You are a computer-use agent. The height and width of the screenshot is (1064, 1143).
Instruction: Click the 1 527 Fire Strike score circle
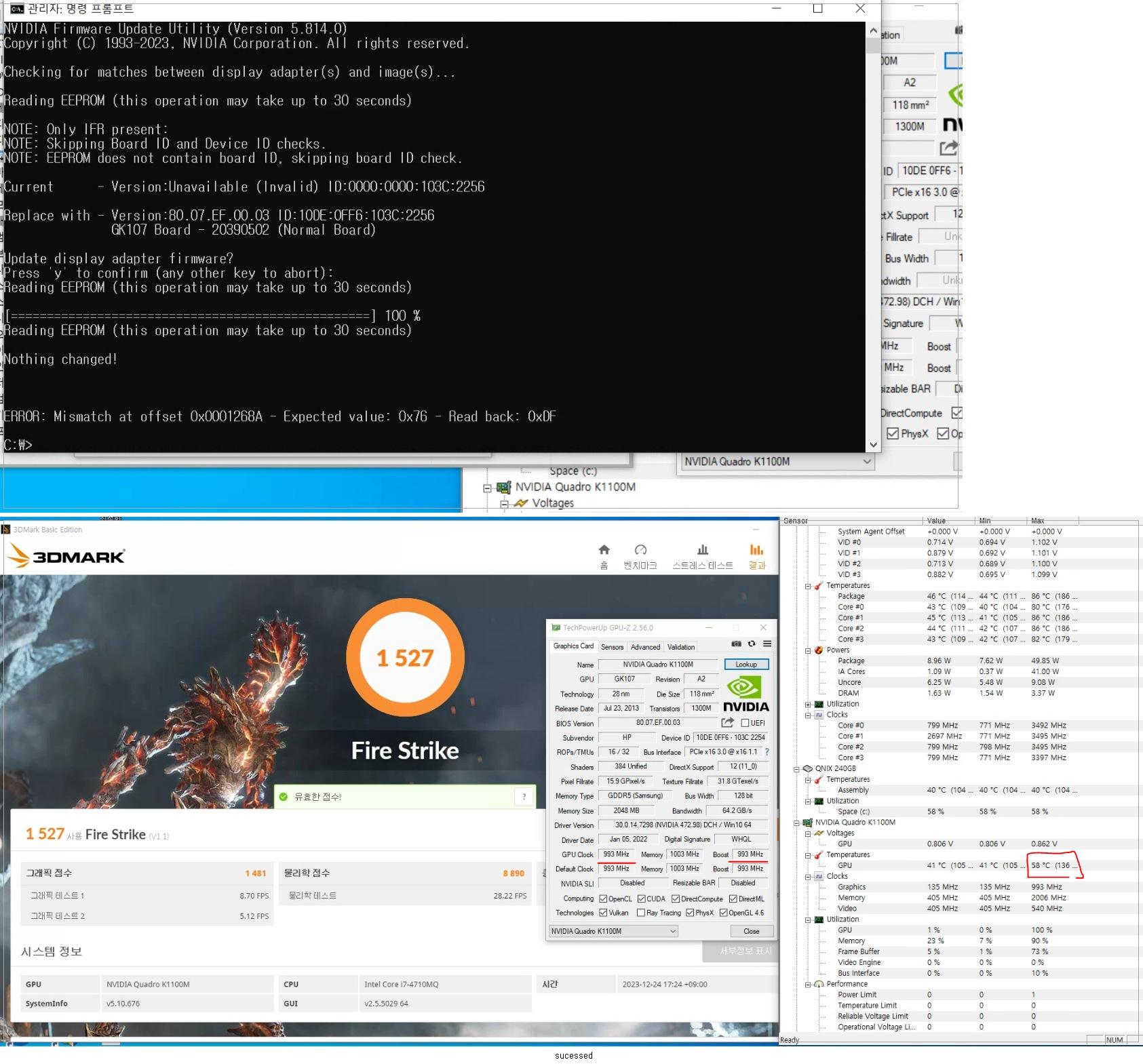[x=405, y=657]
